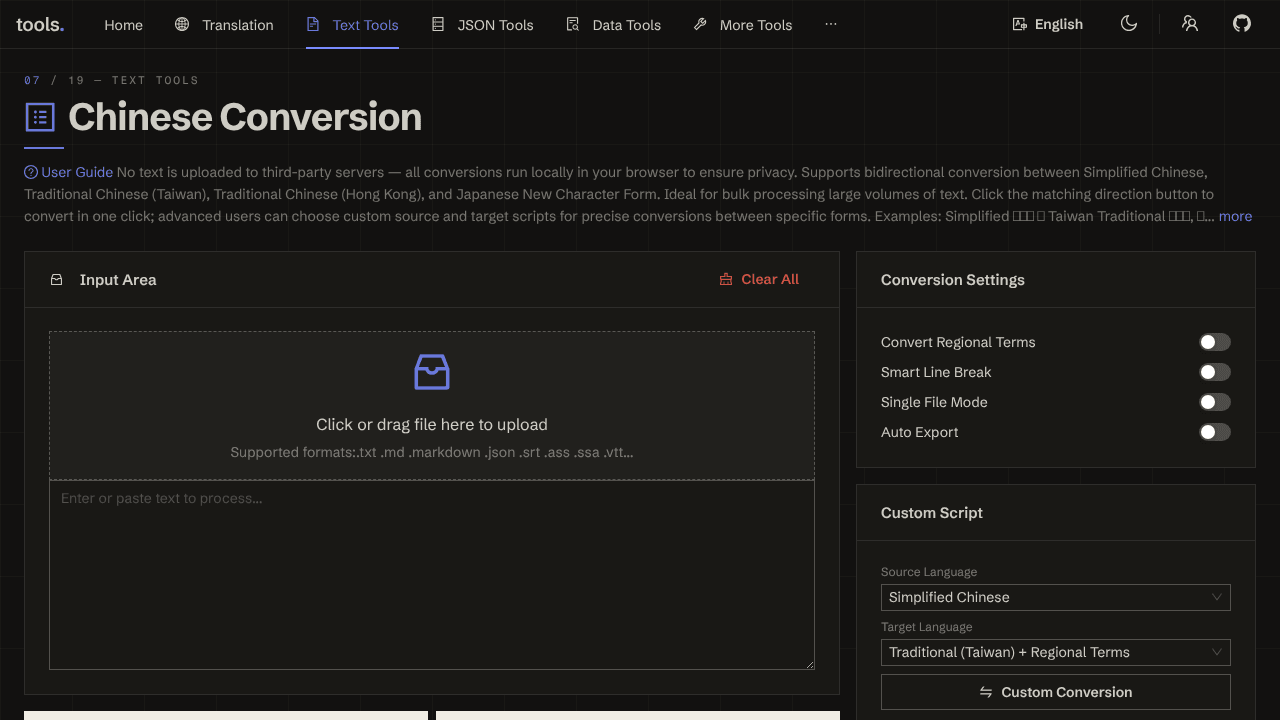Click the Clear All button

point(759,279)
